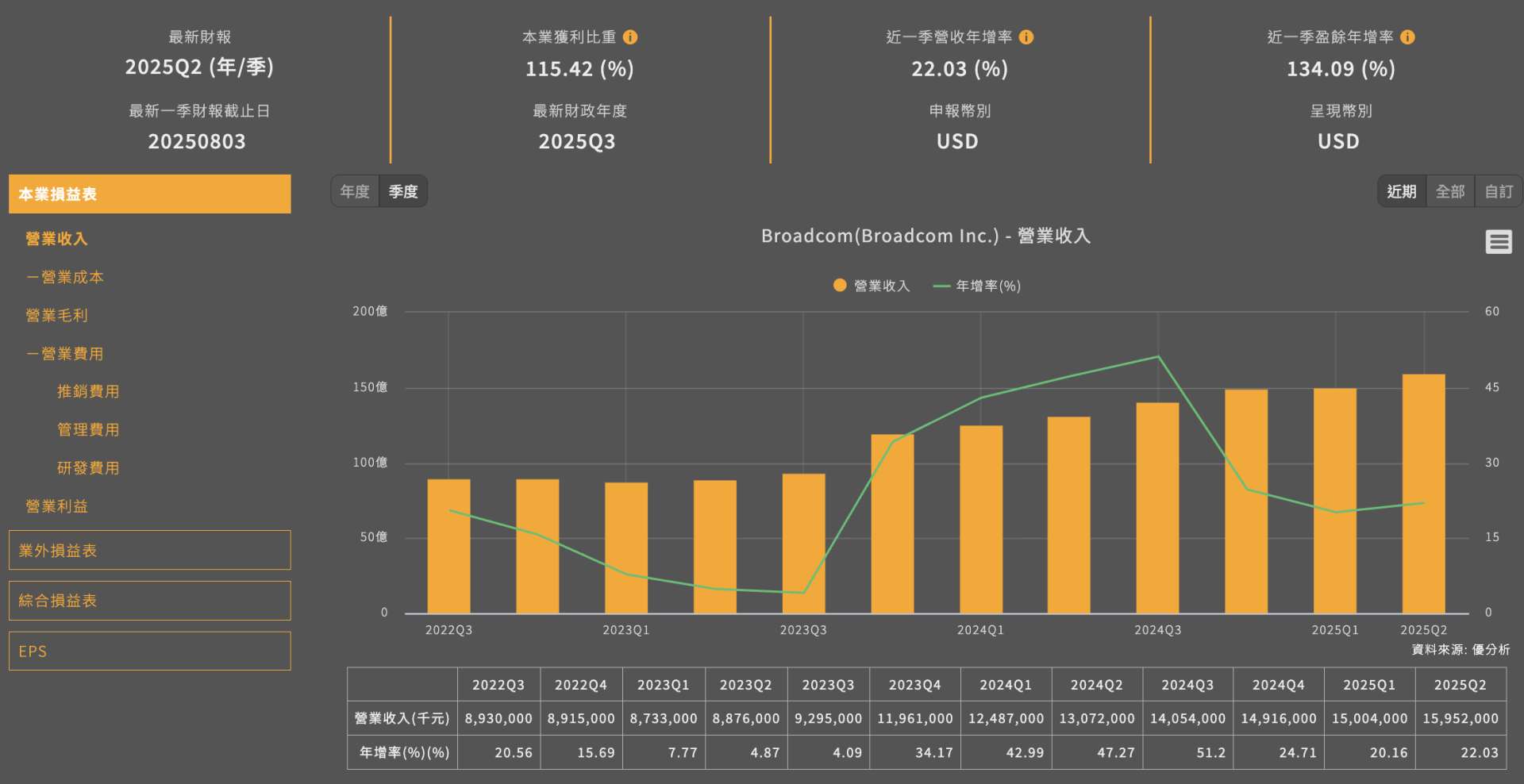Expand the 綜合損益表 section
1524x784 pixels.
point(150,601)
